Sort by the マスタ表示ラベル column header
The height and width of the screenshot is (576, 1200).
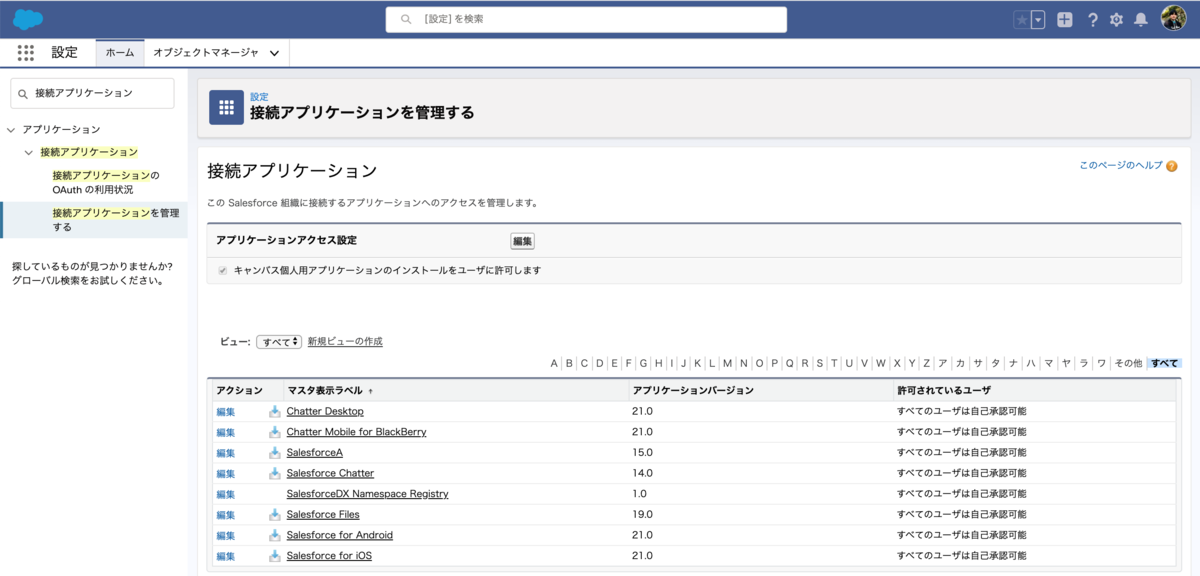[324, 390]
